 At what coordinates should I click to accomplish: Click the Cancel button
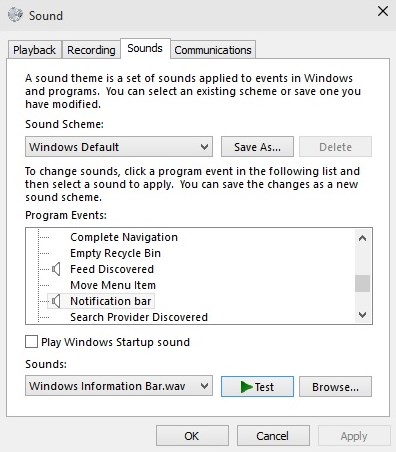(x=273, y=436)
